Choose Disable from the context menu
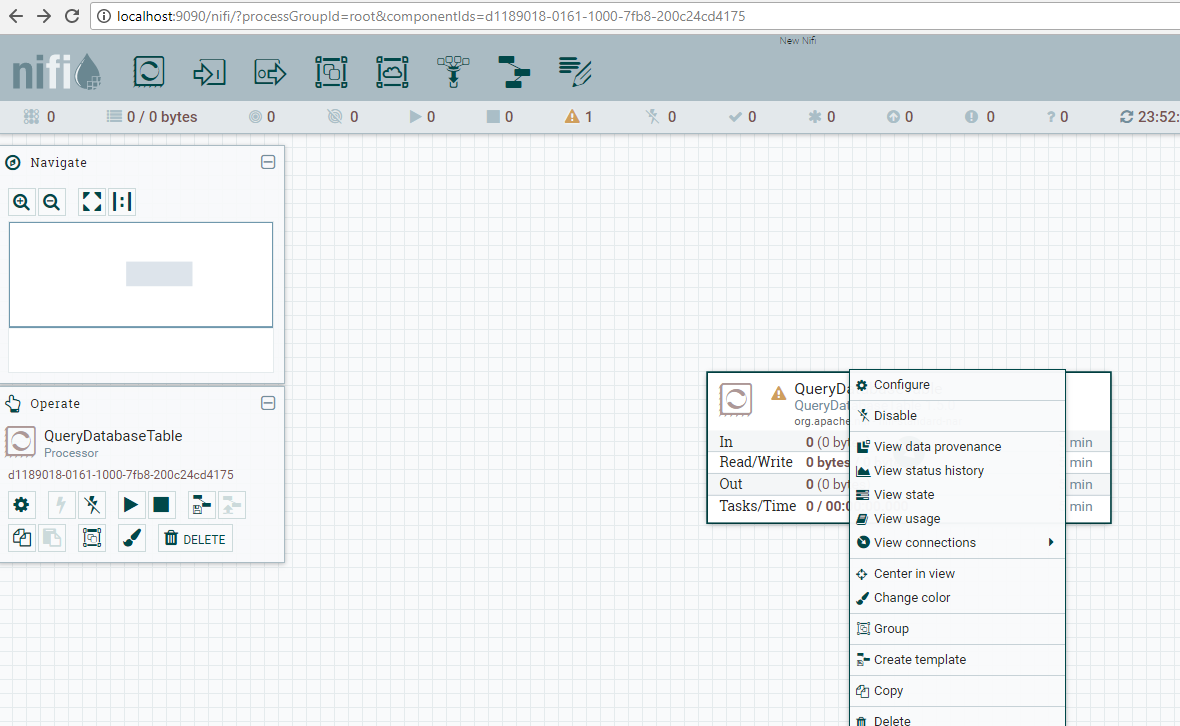 [x=957, y=415]
